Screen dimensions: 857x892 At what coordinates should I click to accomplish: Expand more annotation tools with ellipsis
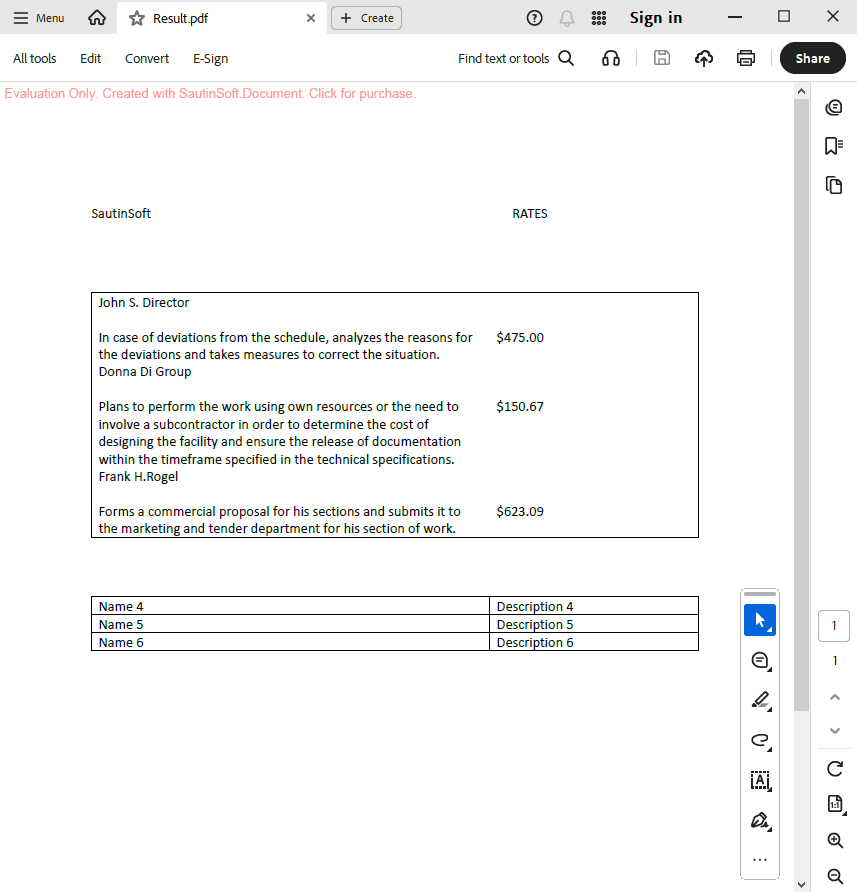click(760, 858)
